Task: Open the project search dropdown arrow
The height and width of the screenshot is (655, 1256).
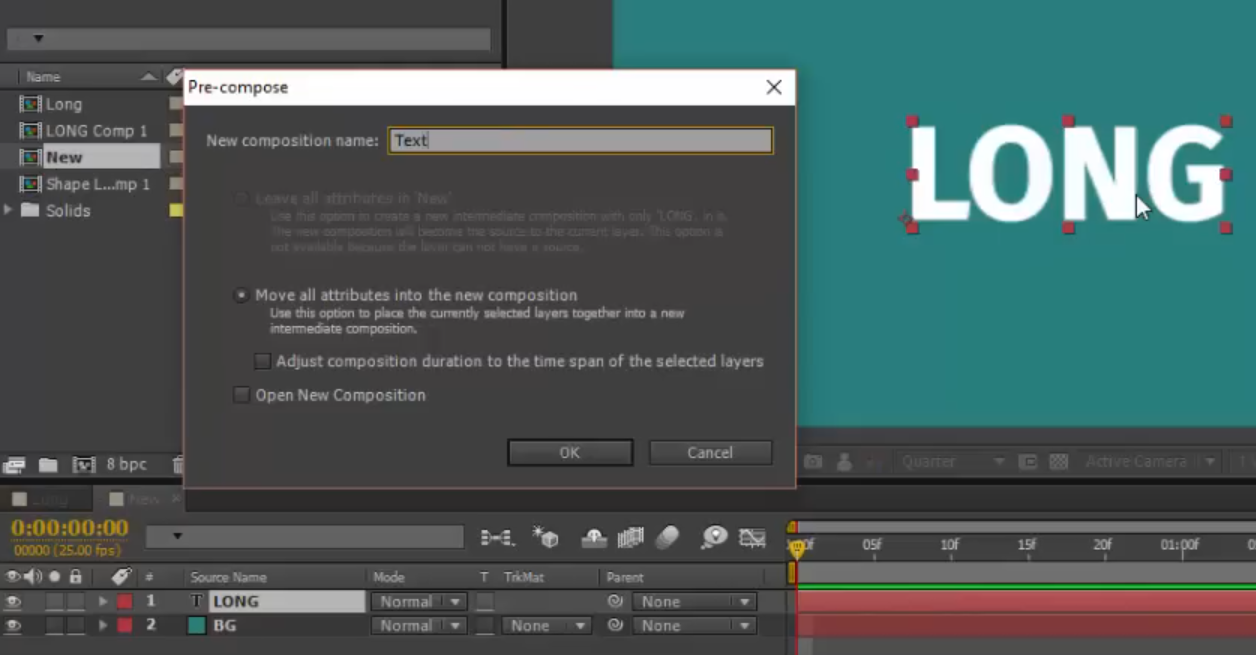Action: [39, 39]
